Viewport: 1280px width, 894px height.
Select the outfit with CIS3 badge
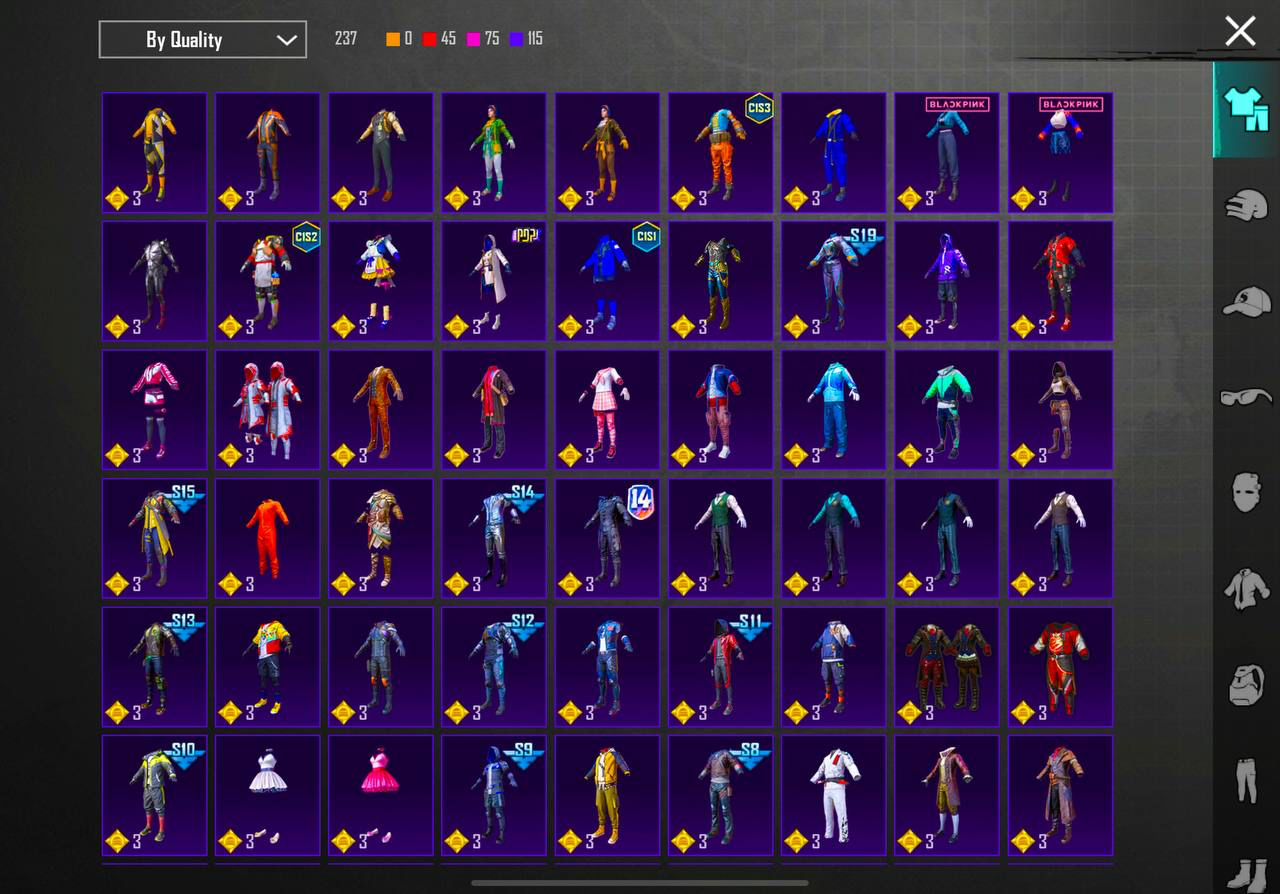coord(720,153)
